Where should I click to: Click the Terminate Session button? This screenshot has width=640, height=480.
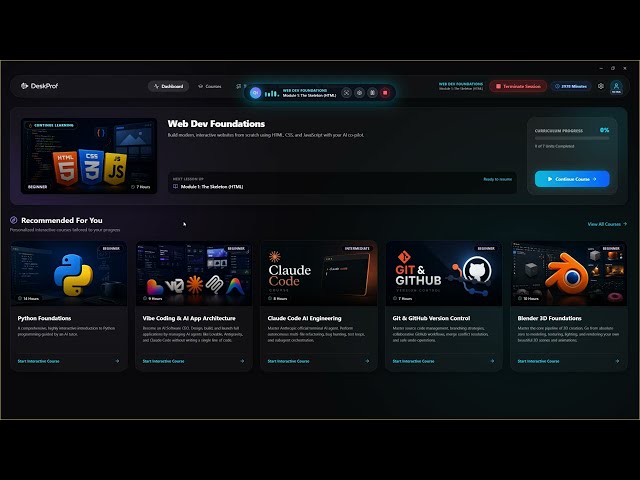(x=518, y=86)
